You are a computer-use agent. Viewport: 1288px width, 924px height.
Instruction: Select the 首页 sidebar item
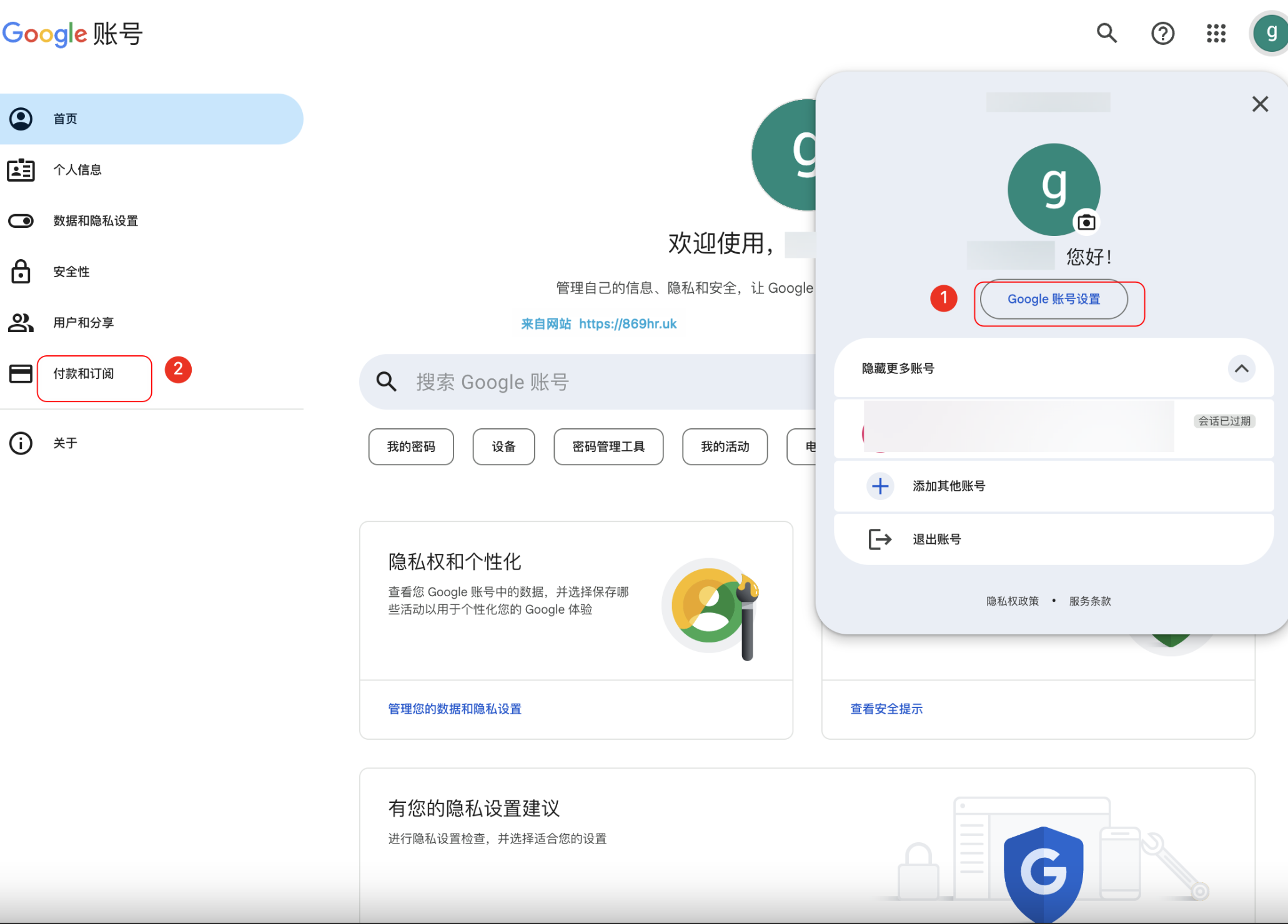[152, 119]
